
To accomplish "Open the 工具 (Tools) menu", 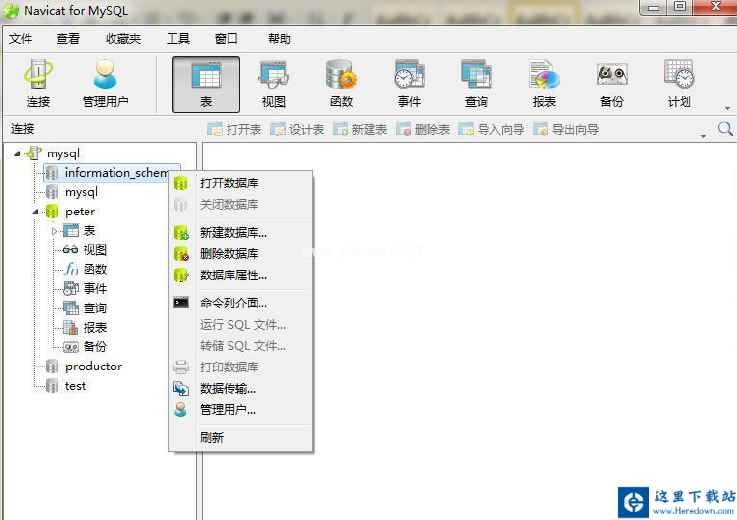I will (178, 39).
